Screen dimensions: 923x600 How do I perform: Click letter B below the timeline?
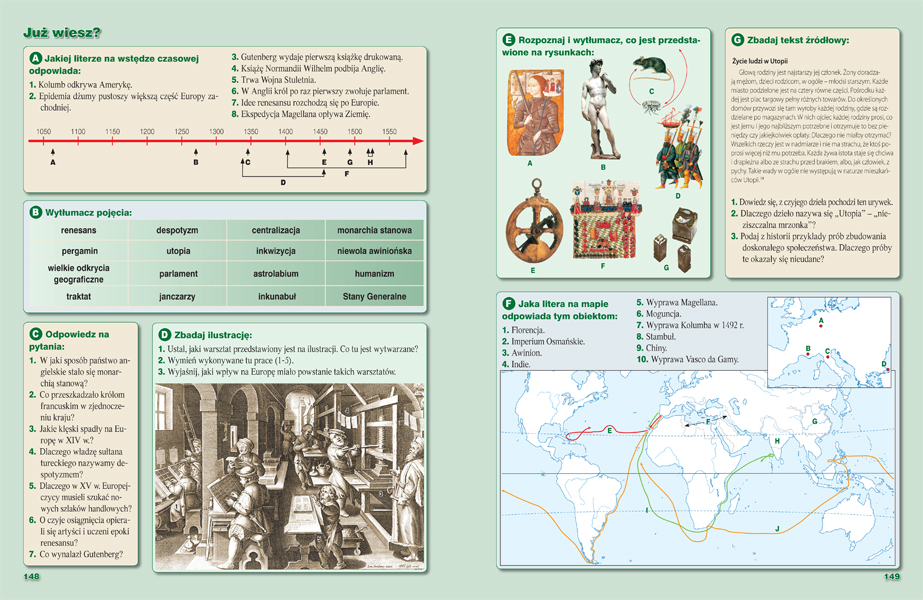[196, 163]
